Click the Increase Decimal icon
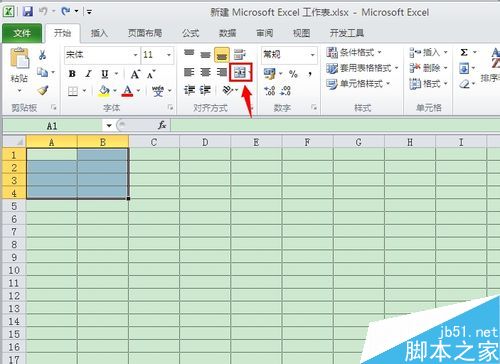Screen dimensions: 500x364 point(269,90)
